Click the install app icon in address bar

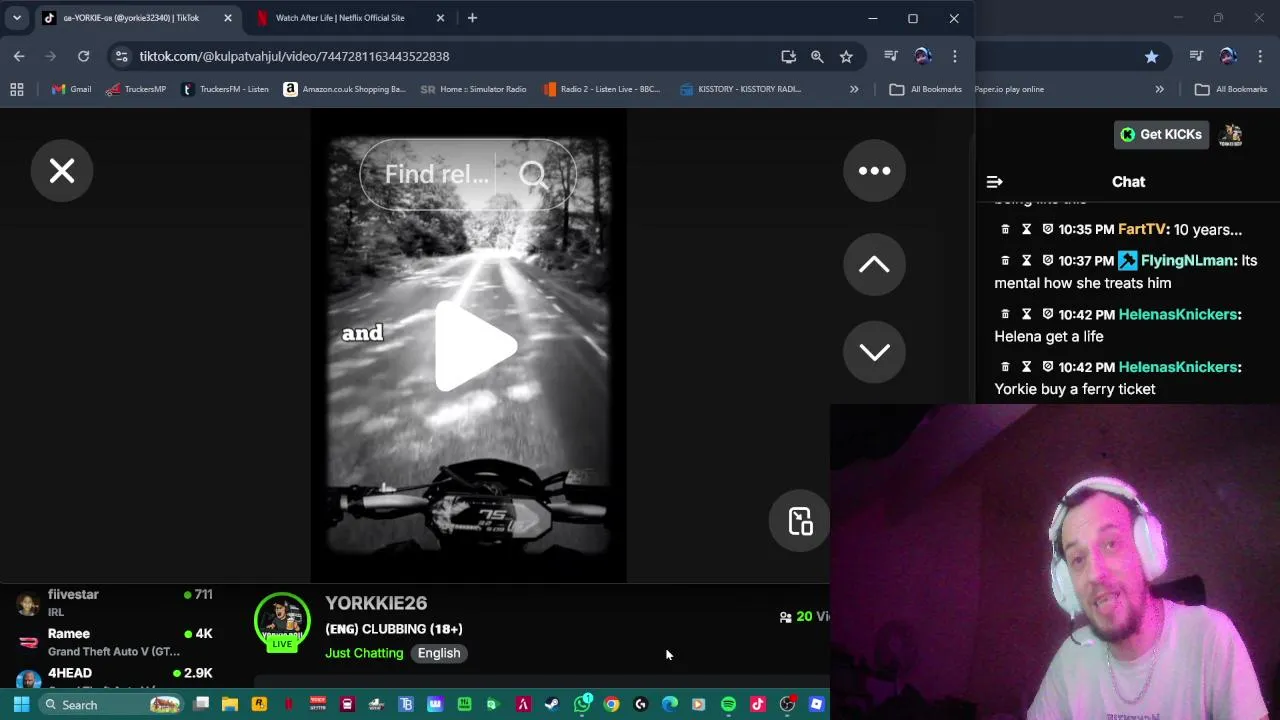coord(788,57)
